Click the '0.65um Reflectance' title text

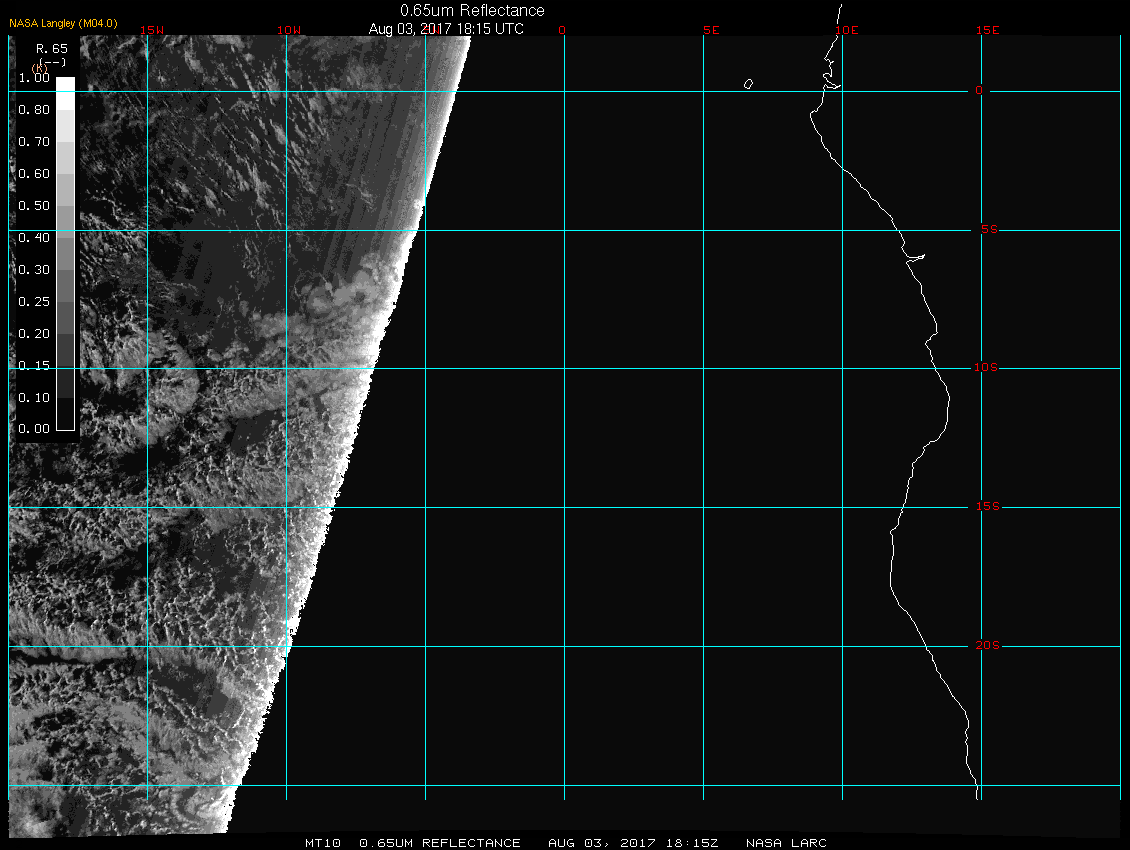[x=472, y=10]
